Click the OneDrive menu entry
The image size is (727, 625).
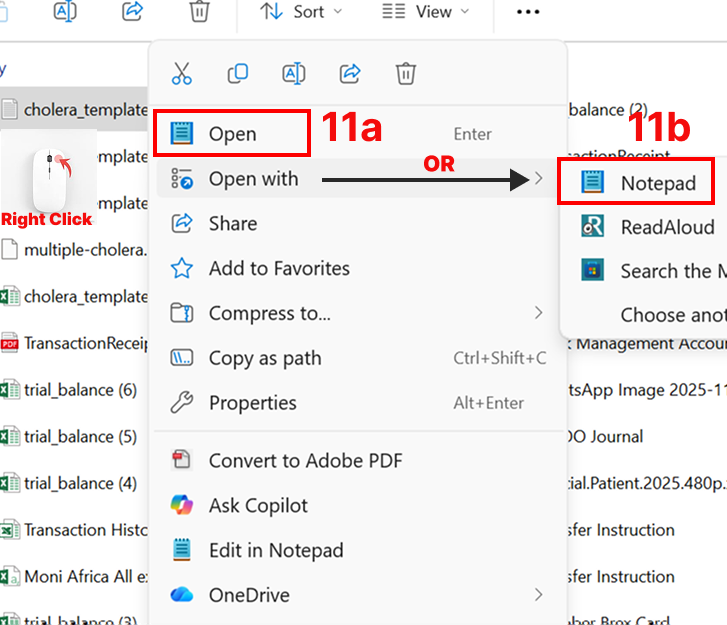[357, 595]
